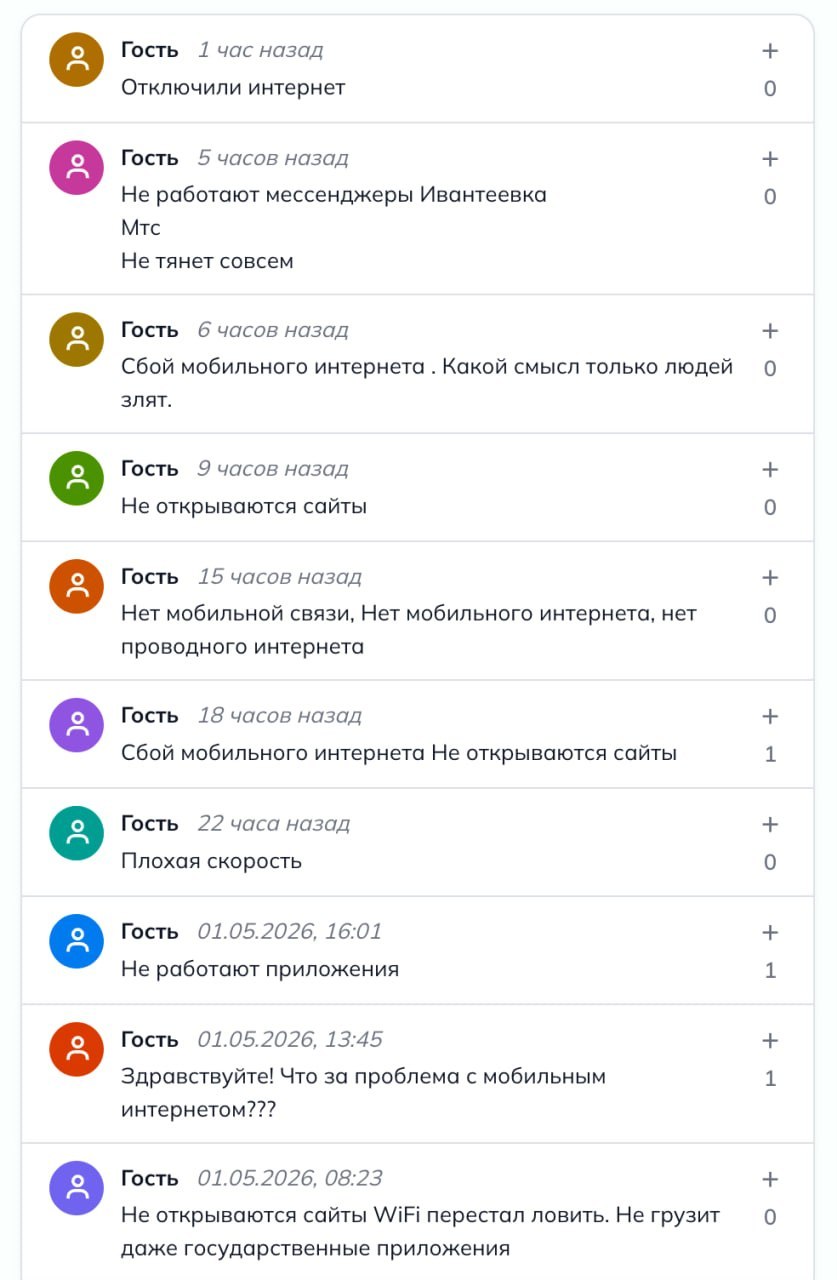
Task: Upvote the "Плохая скорость" comment
Action: pos(770,825)
